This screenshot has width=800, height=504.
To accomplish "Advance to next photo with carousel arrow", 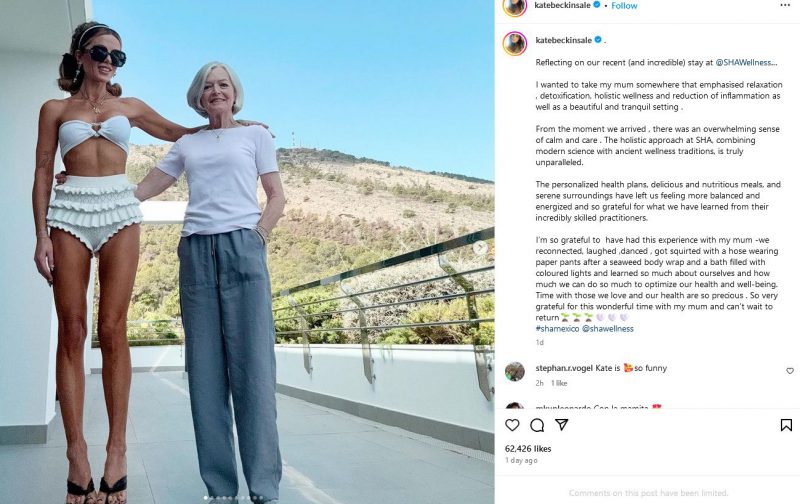I will point(480,248).
